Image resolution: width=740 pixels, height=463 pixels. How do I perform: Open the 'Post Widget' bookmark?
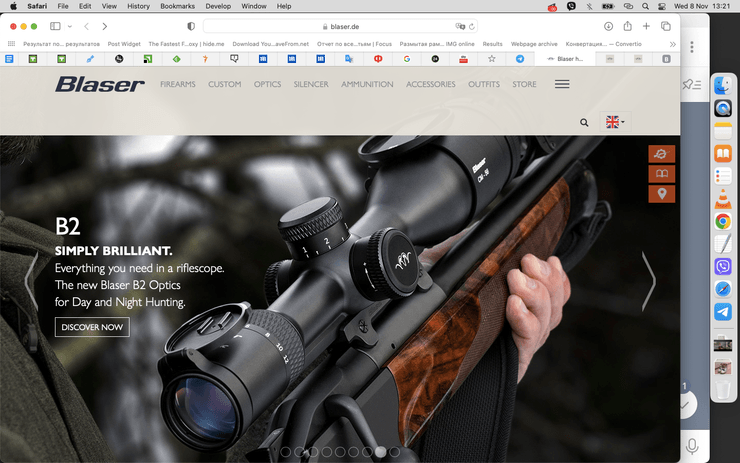[x=124, y=44]
